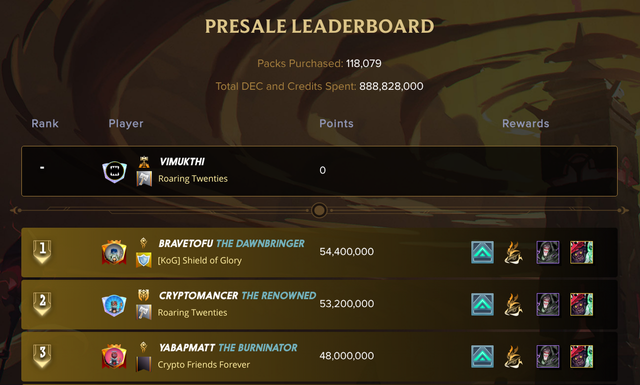Open Yabapmatt's hooded figure card reward
Screen dimensions: 640x385
(x=547, y=356)
